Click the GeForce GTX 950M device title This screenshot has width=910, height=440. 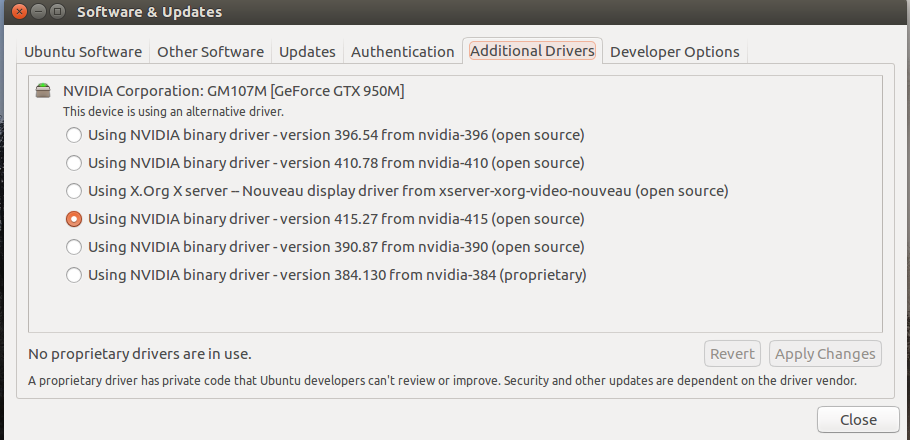pos(233,91)
